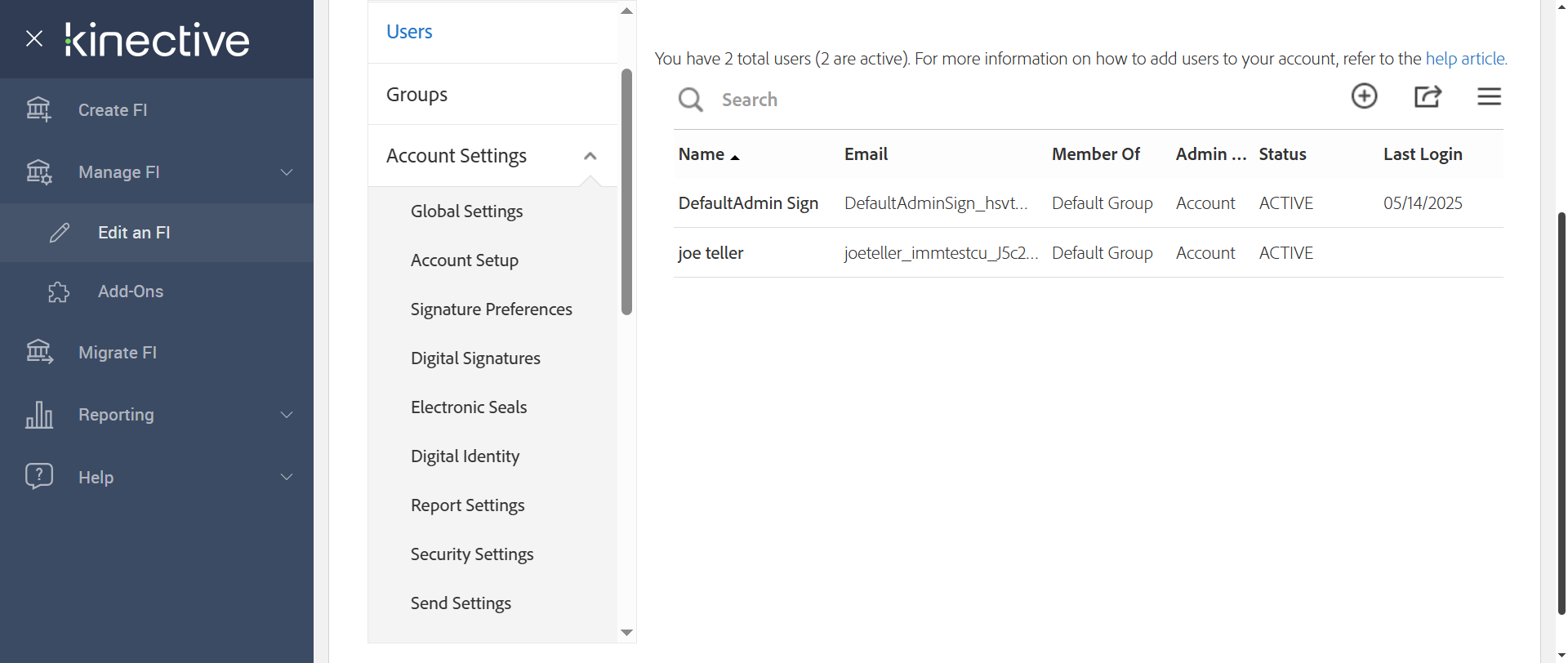Expand the Reporting menu chevron
Image resolution: width=1568 pixels, height=663 pixels.
[287, 415]
